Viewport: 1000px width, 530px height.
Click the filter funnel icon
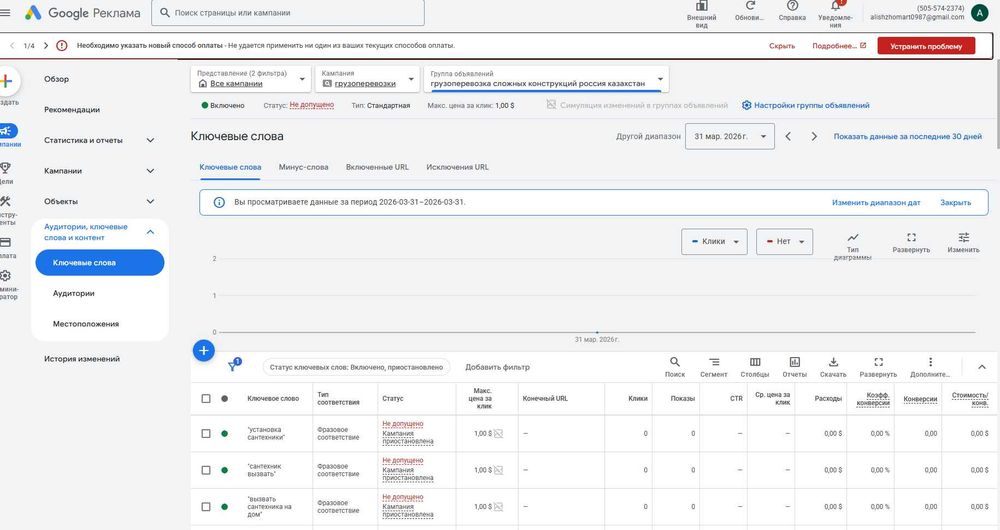(x=233, y=366)
